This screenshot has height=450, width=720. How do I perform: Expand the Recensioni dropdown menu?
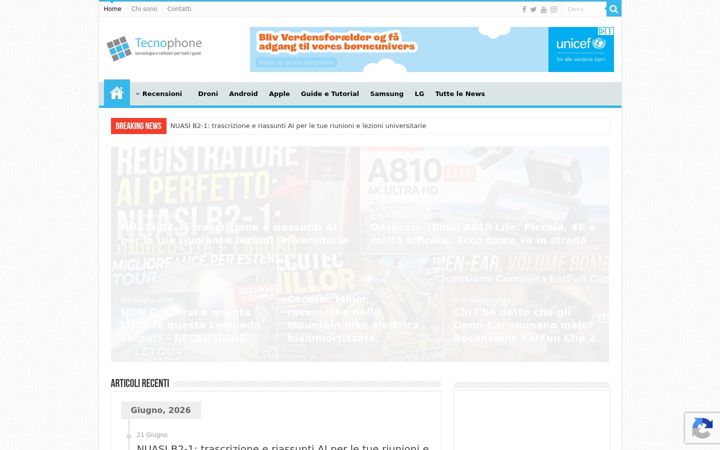(159, 94)
